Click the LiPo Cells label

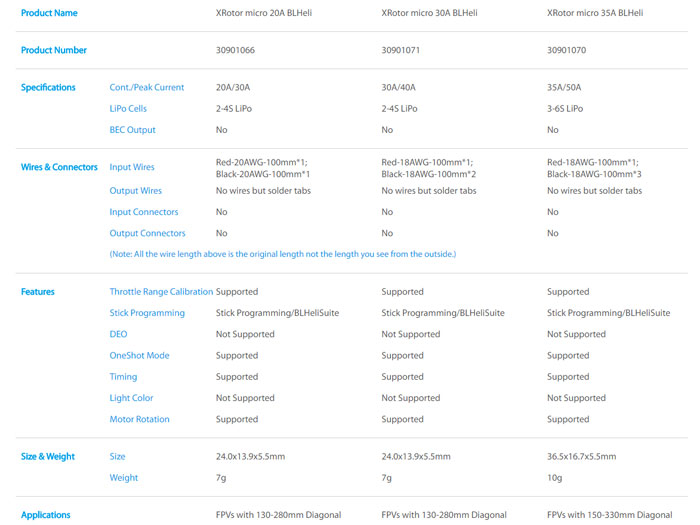128,108
